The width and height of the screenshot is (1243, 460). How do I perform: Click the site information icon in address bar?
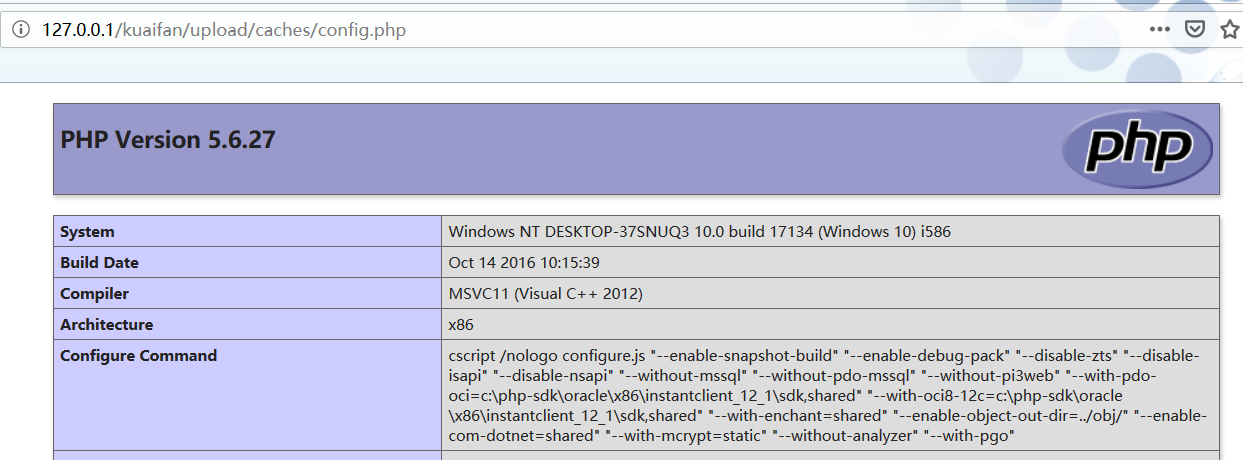(x=21, y=30)
